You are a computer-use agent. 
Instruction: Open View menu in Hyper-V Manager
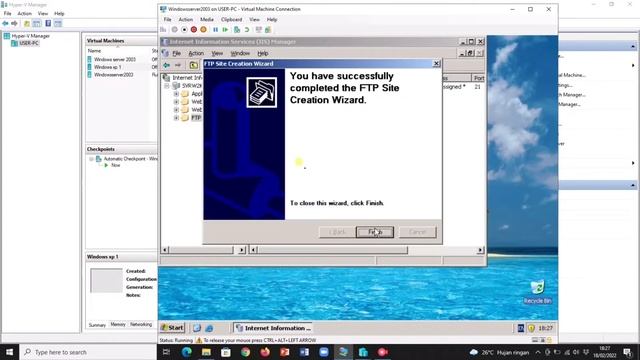[x=43, y=13]
